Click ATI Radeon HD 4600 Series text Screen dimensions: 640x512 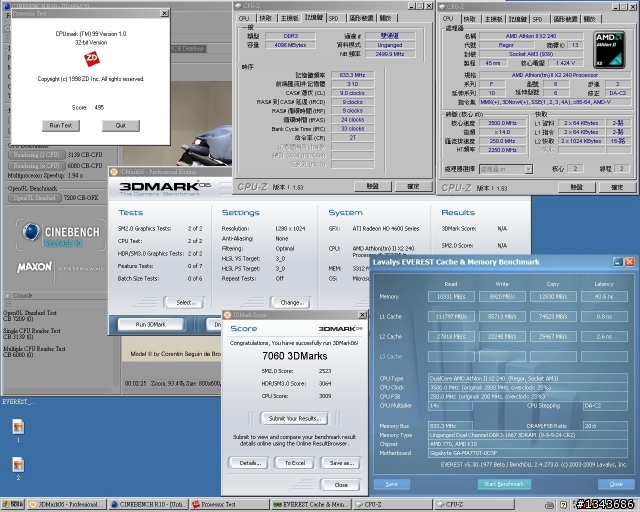coord(386,229)
